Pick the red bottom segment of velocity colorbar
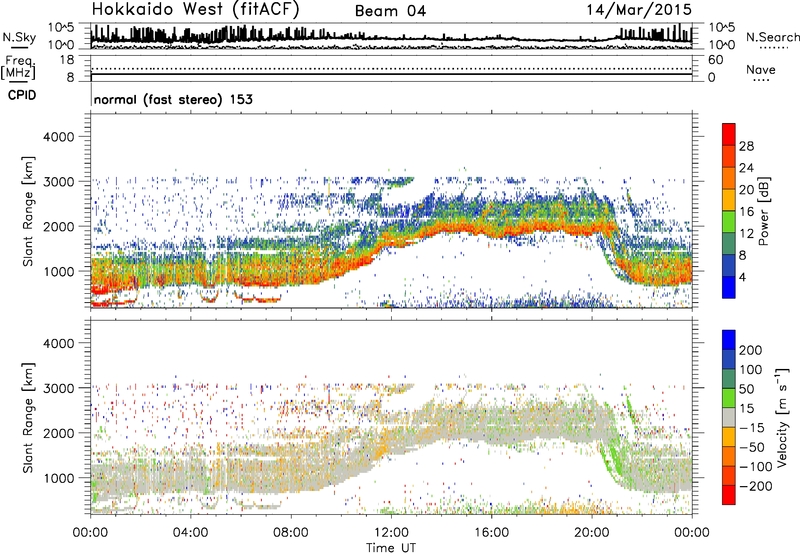 pos(729,495)
